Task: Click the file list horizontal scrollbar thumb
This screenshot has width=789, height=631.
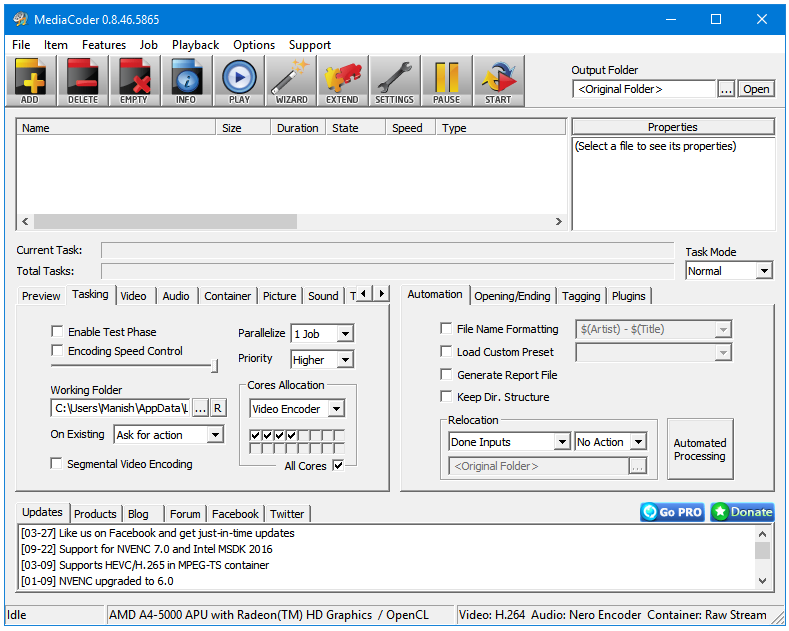Action: point(165,221)
